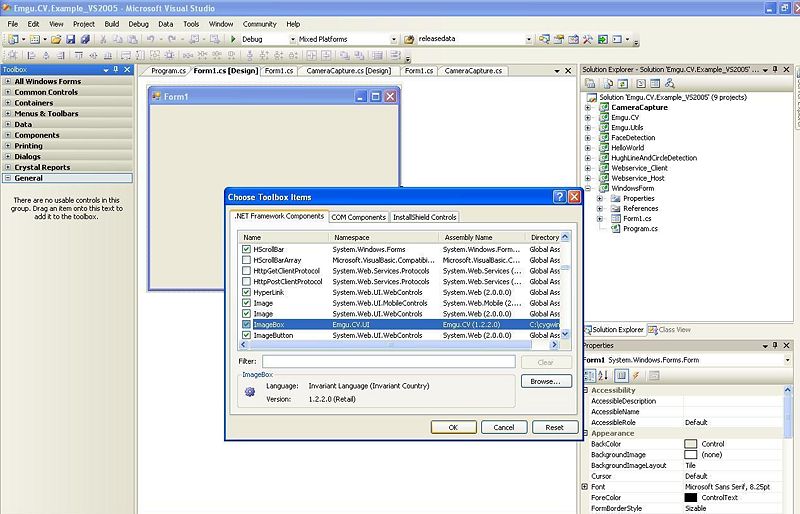Open Solution Explorer from the main toolbar icon
Viewport: 800px width, 514px height.
click(544, 39)
